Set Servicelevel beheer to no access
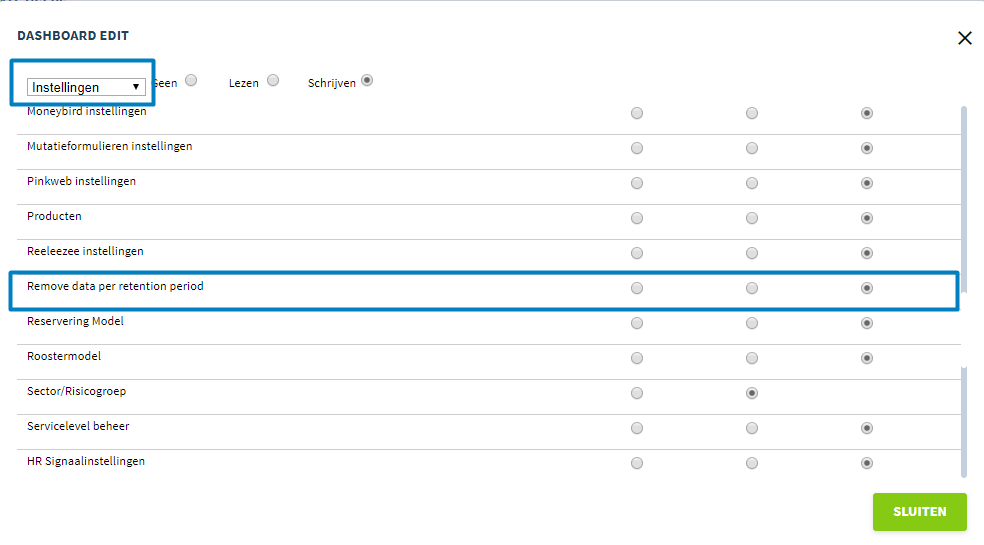984x545 pixels. tap(637, 428)
